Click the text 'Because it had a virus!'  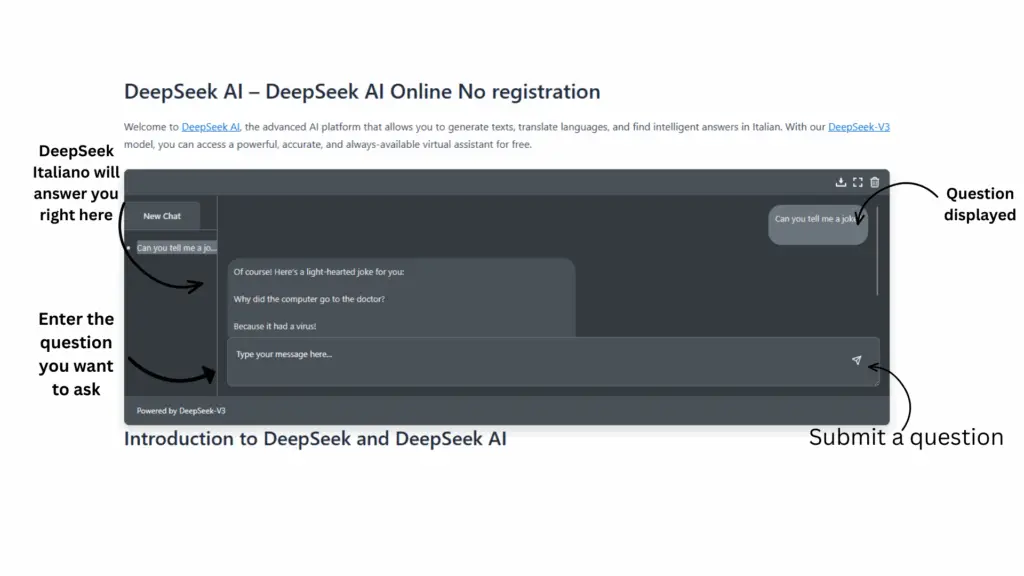tap(274, 326)
